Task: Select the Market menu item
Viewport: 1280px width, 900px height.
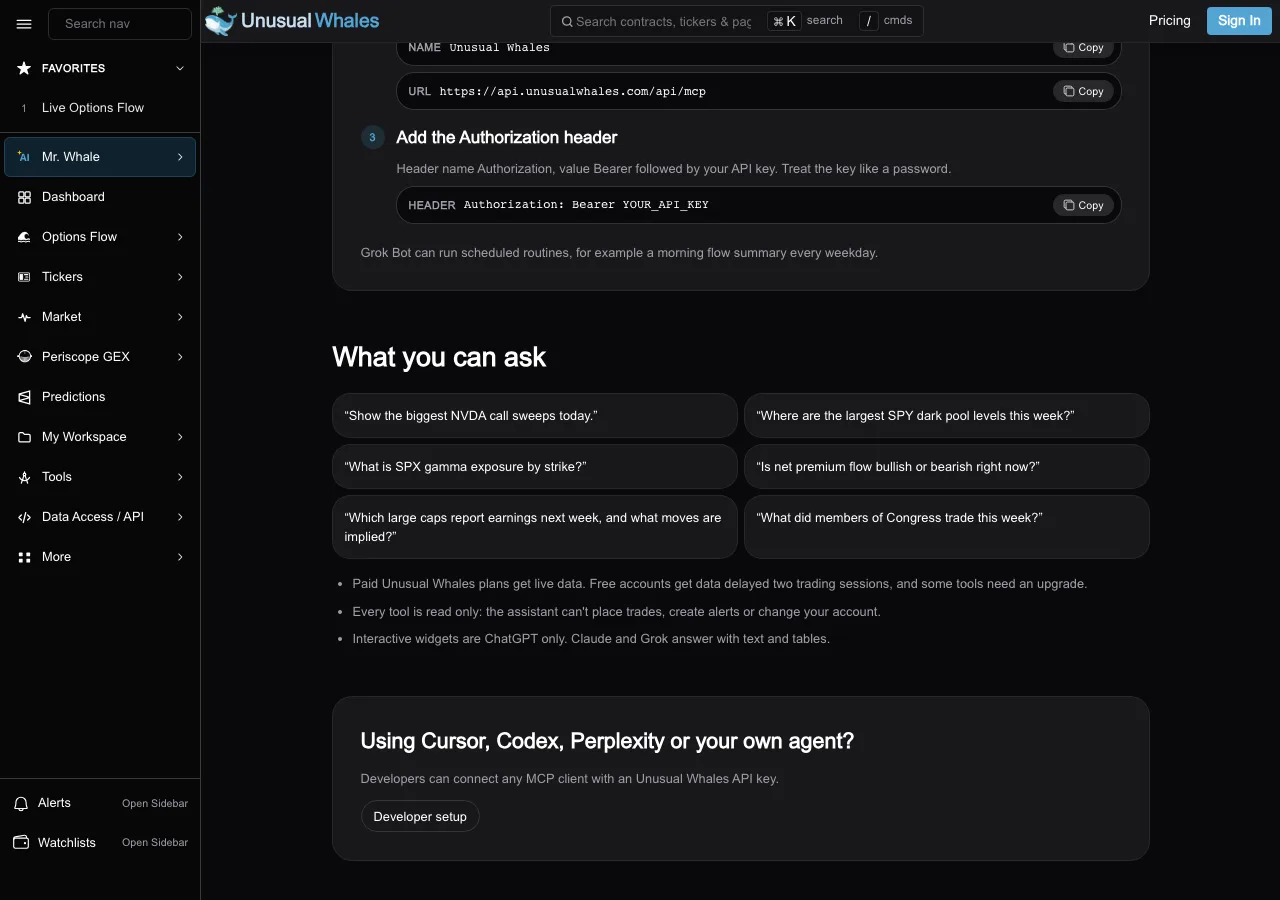Action: [x=100, y=317]
